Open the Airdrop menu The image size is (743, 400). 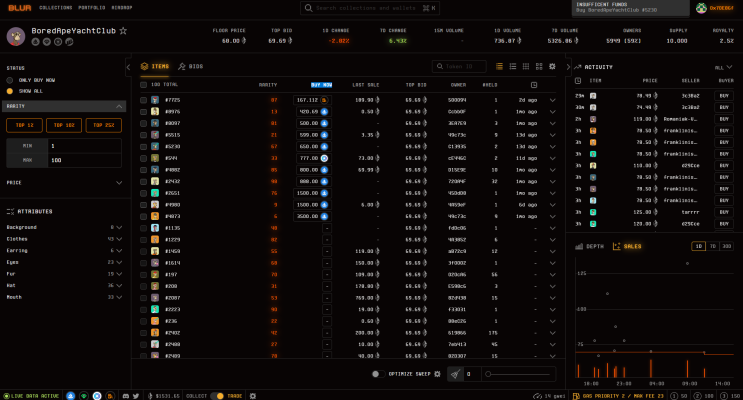pos(122,8)
